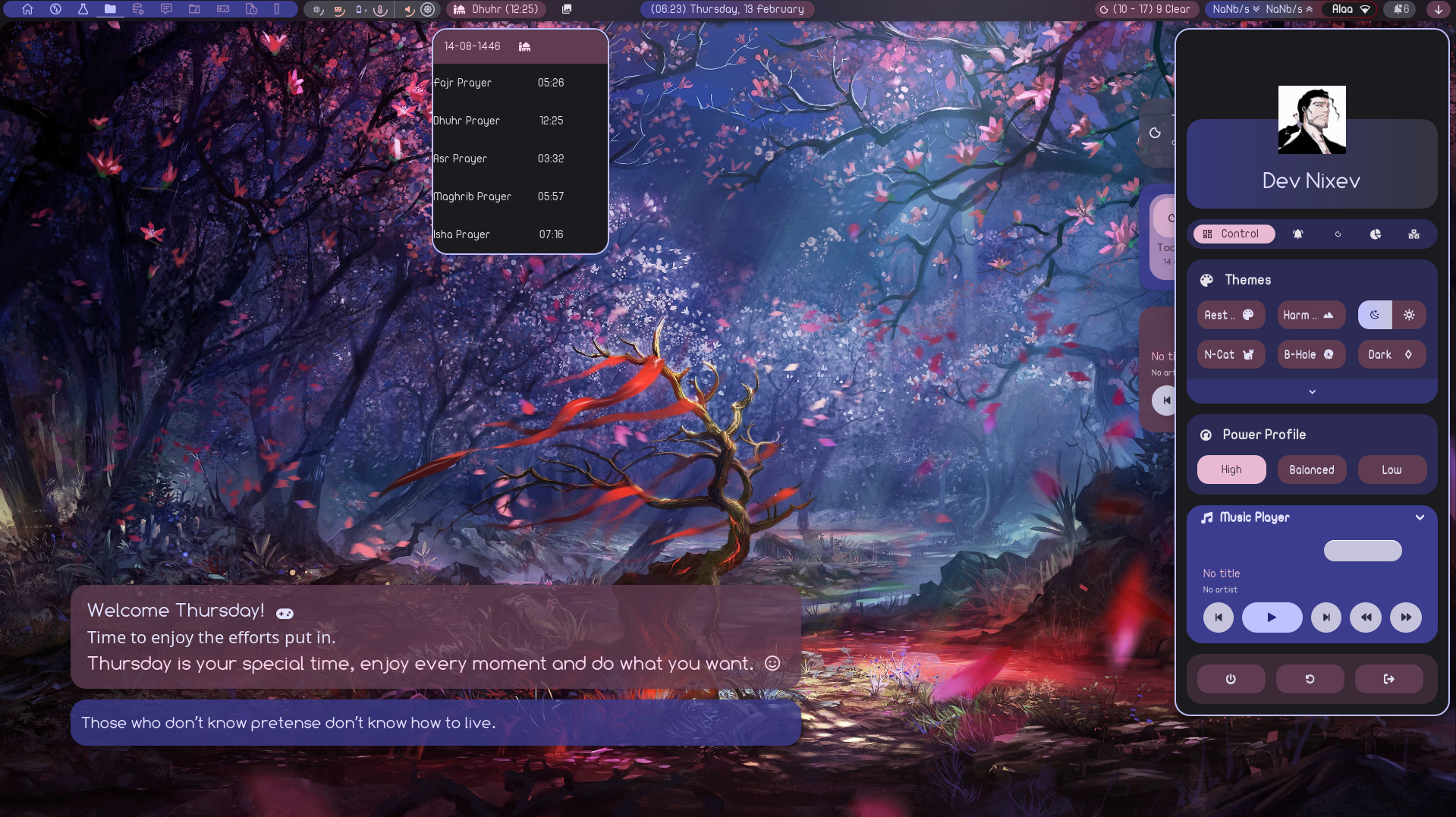
Task: Select the Fajr Prayer row
Action: tap(520, 83)
